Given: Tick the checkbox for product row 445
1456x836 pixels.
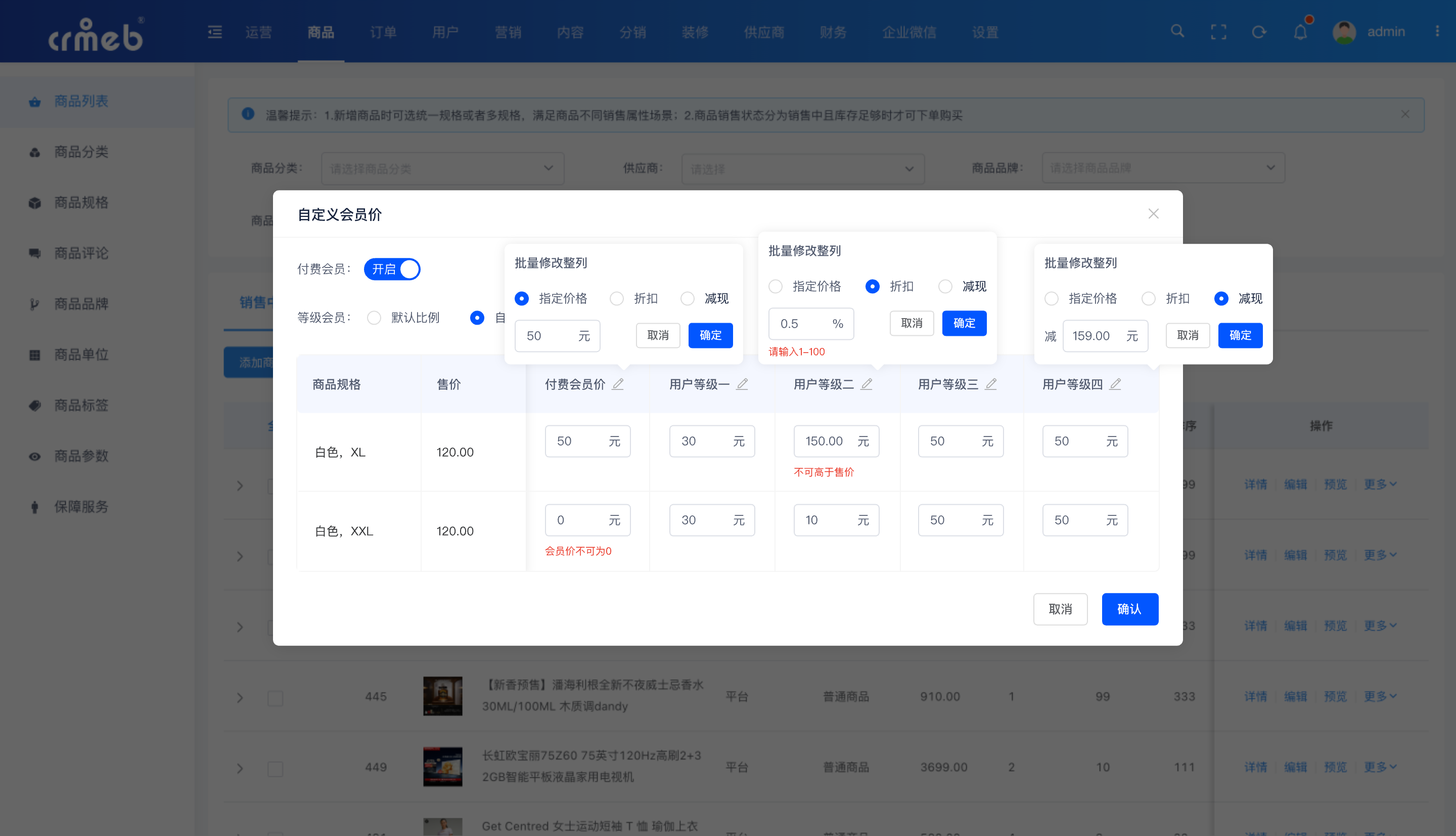Looking at the screenshot, I should [276, 698].
